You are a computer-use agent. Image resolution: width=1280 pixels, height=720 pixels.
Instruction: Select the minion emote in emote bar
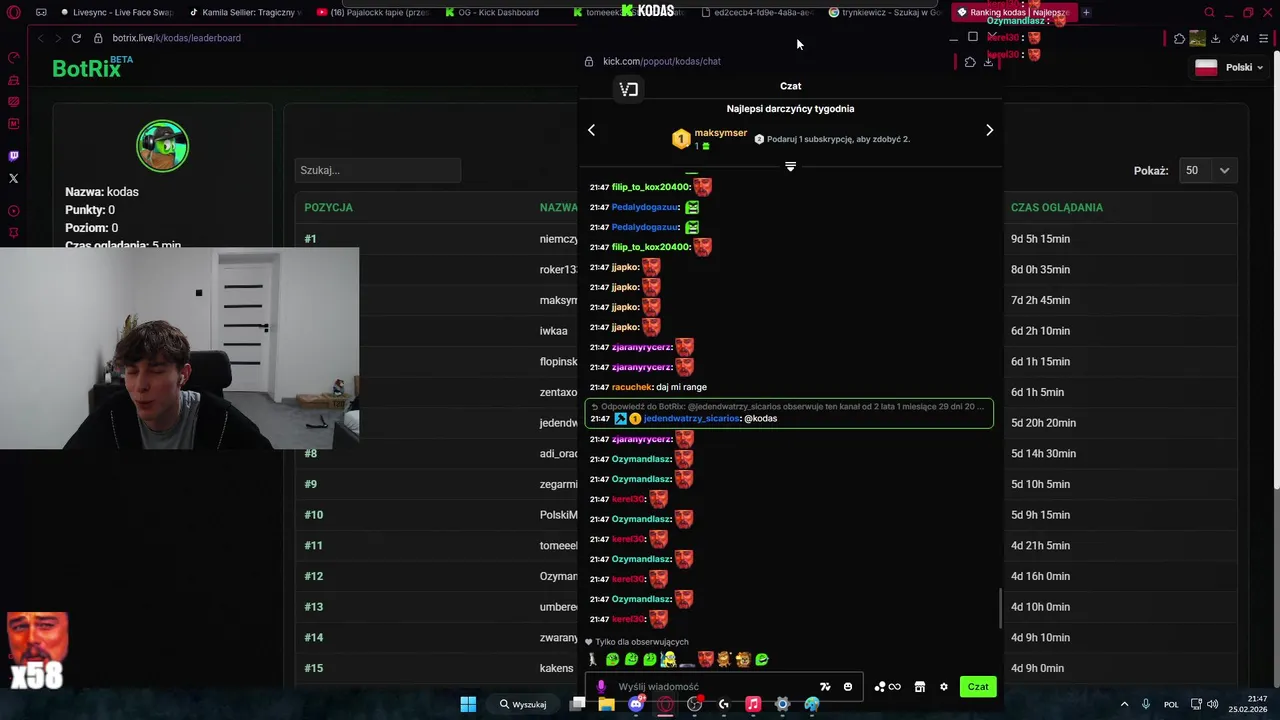(668, 659)
